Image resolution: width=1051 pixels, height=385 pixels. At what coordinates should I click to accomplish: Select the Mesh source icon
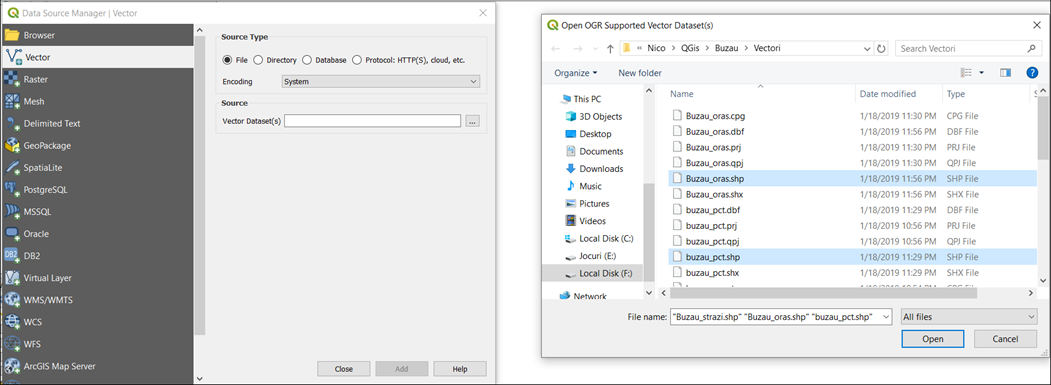pos(12,101)
